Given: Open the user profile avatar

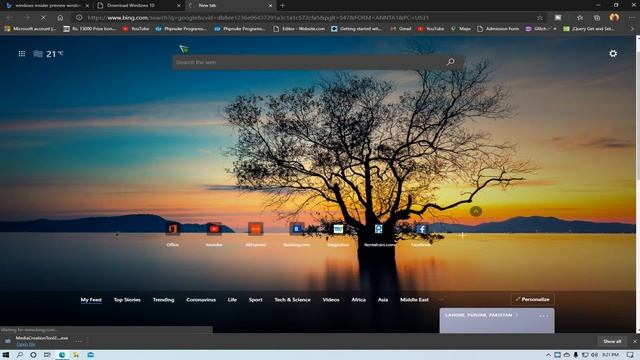Looking at the screenshot, I should 614,17.
